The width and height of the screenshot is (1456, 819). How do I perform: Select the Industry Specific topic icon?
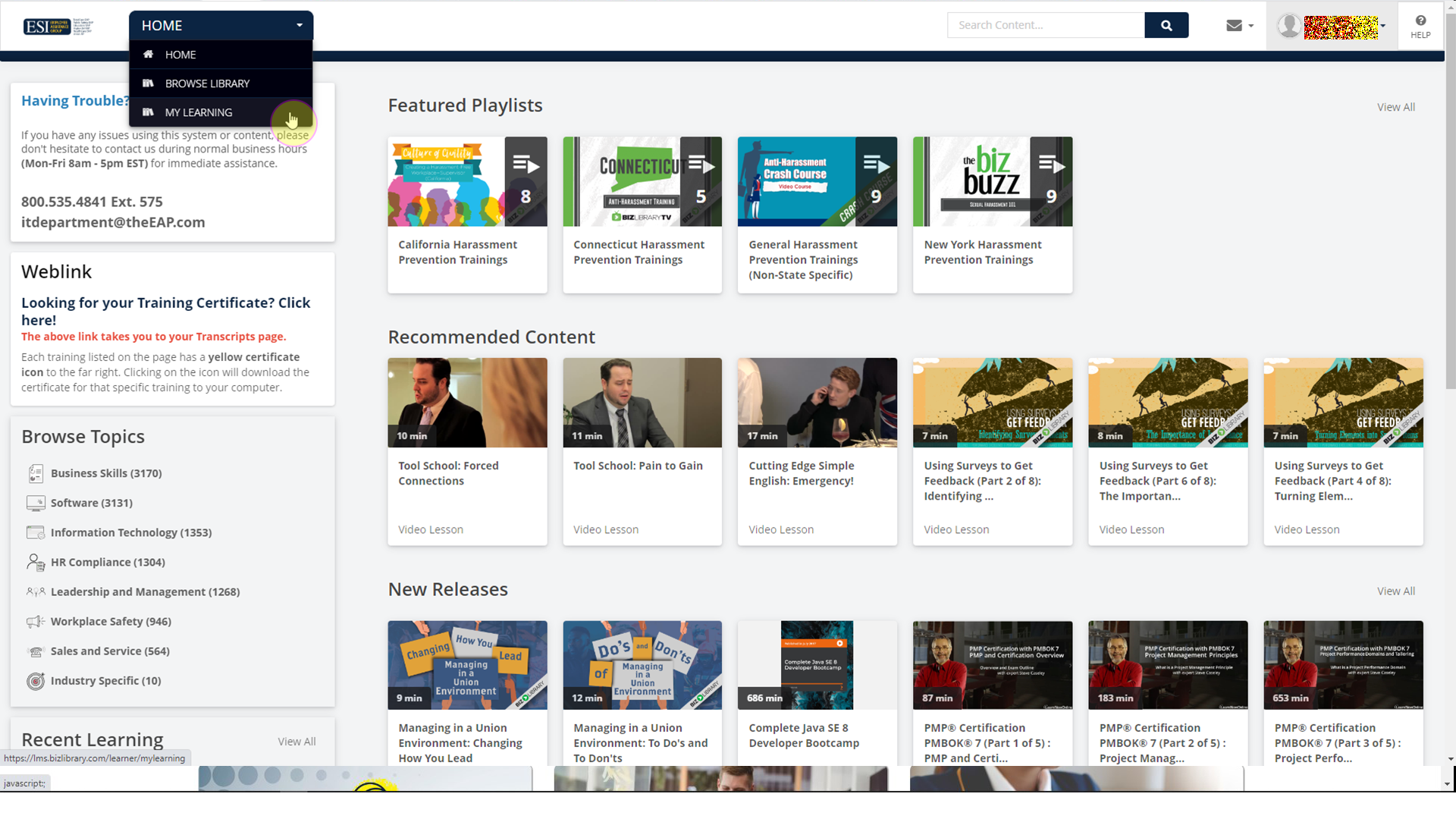point(36,681)
